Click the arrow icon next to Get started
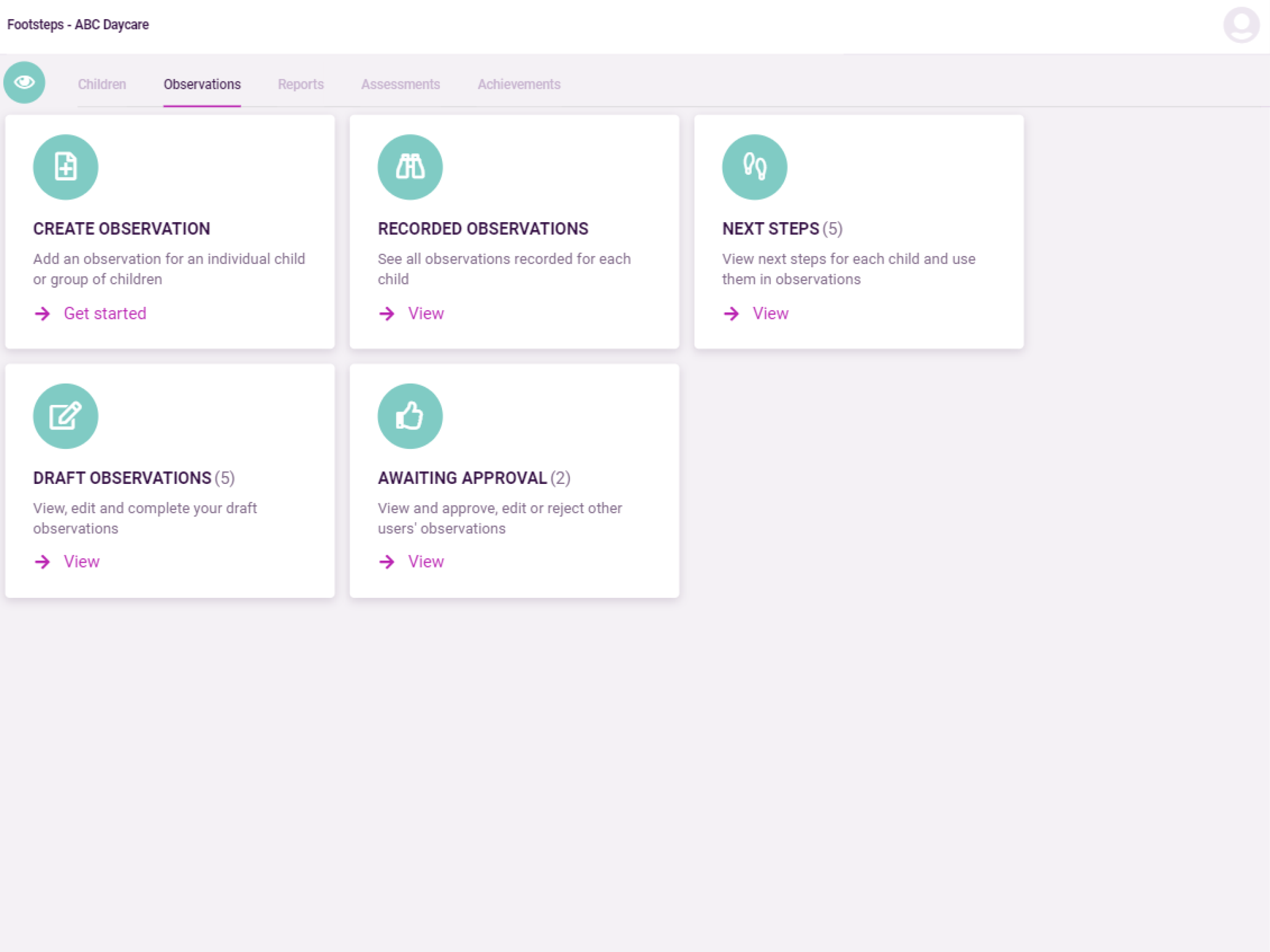 coord(42,313)
